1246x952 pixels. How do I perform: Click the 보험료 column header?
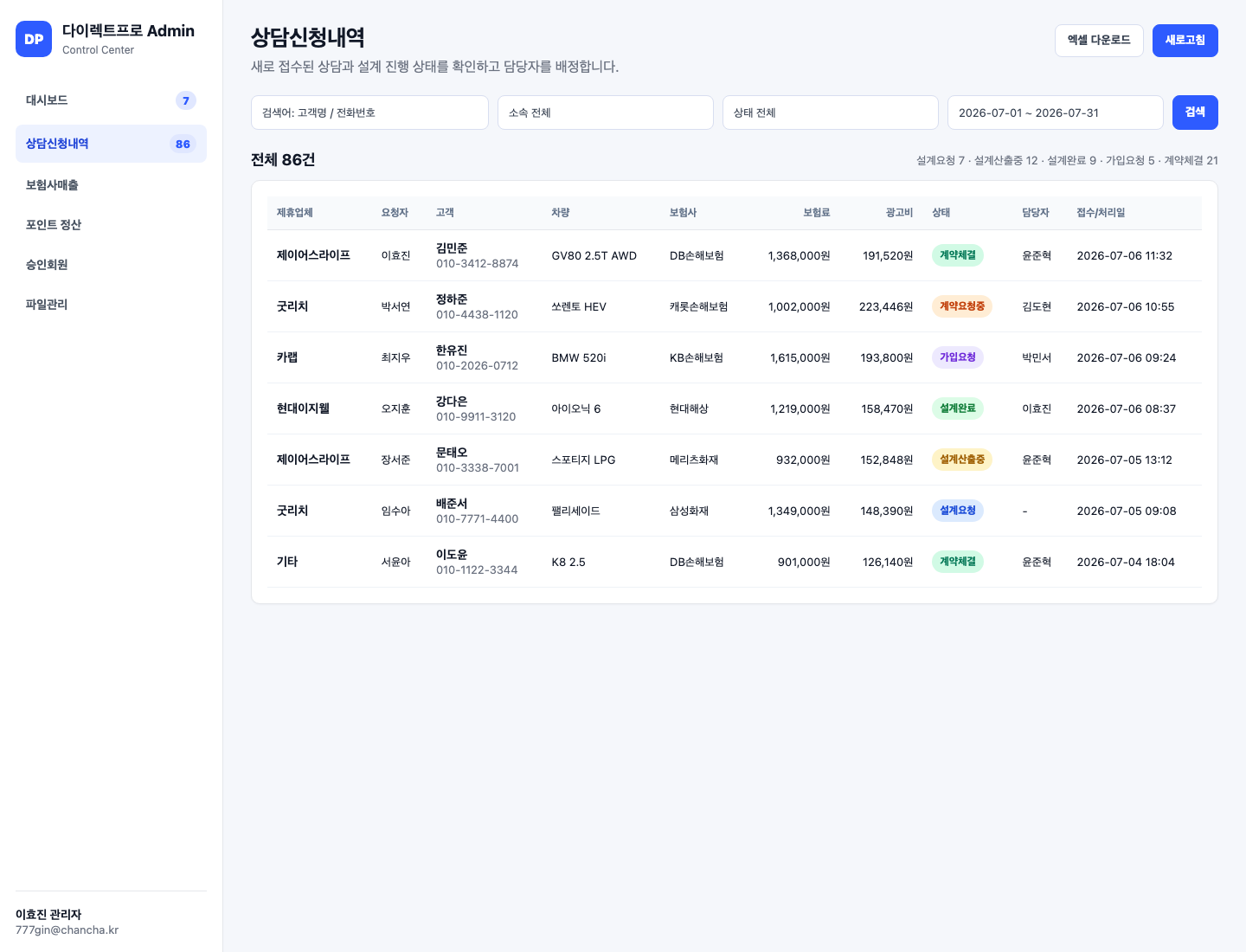click(816, 213)
